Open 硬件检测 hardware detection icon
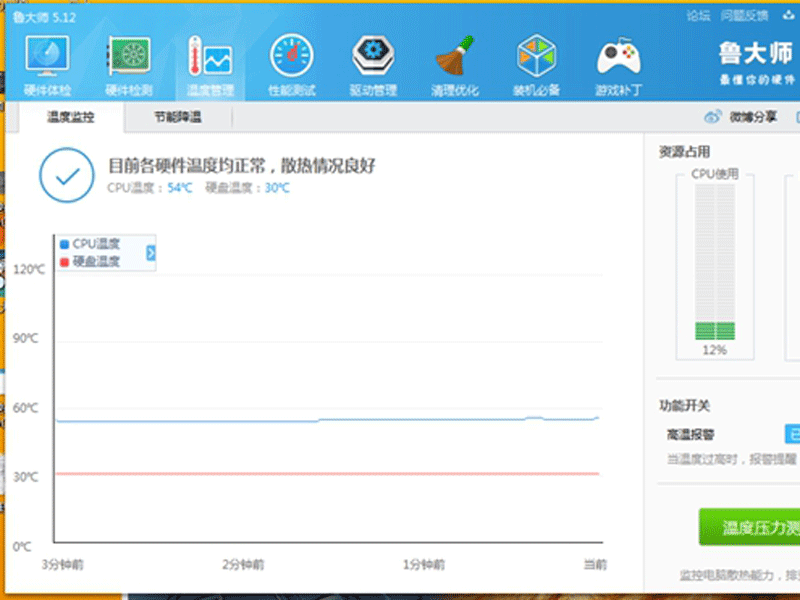Viewport: 800px width, 600px height. [128, 55]
